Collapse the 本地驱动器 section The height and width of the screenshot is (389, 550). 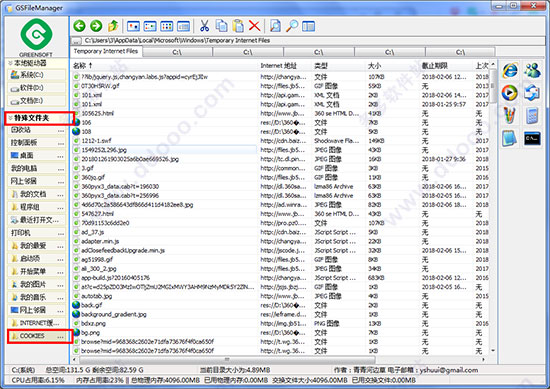click(10, 63)
